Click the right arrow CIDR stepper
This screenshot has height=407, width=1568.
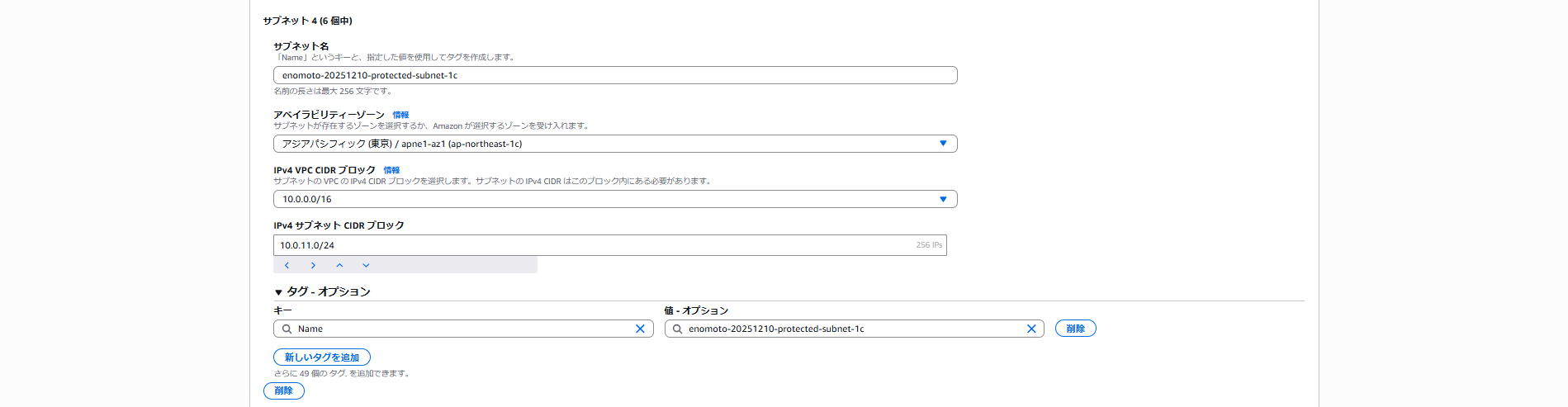tap(313, 265)
